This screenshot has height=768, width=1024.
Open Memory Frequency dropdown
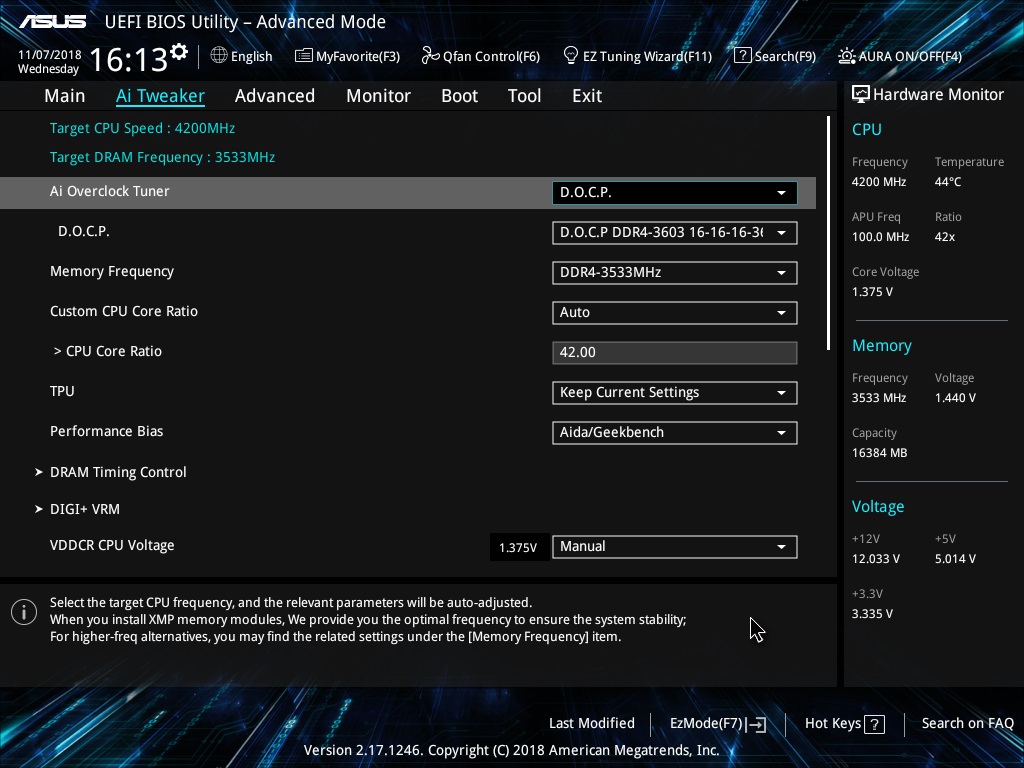pos(675,272)
